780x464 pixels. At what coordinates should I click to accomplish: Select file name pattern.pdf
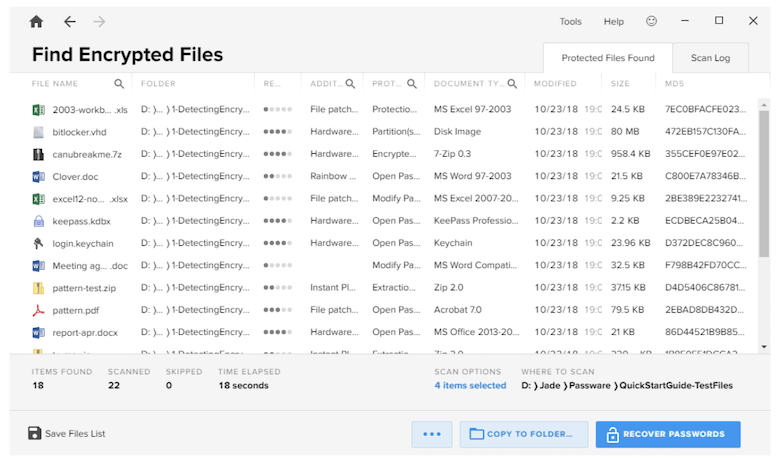click(76, 310)
